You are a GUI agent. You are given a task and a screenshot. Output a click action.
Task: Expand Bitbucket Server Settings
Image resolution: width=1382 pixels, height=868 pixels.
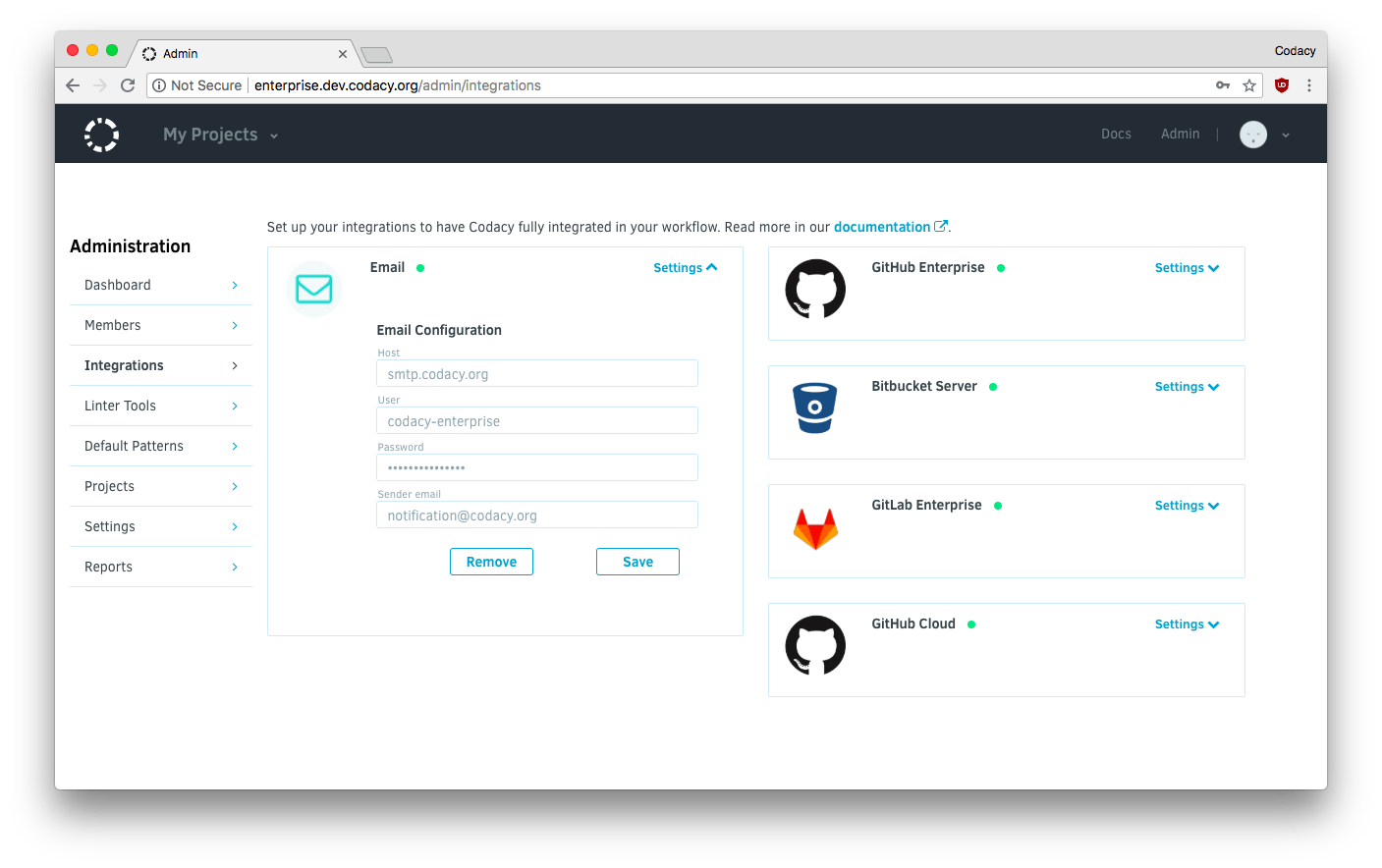[x=1187, y=387]
